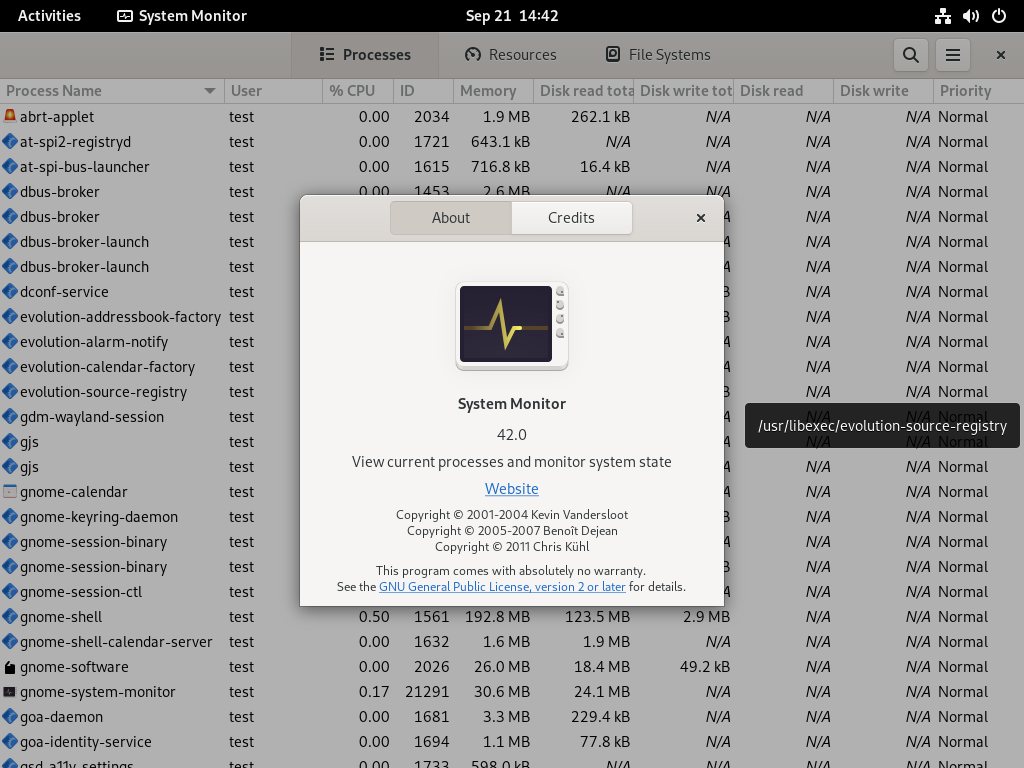Sort by the Priority column header
The height and width of the screenshot is (768, 1024).
pyautogui.click(x=978, y=91)
